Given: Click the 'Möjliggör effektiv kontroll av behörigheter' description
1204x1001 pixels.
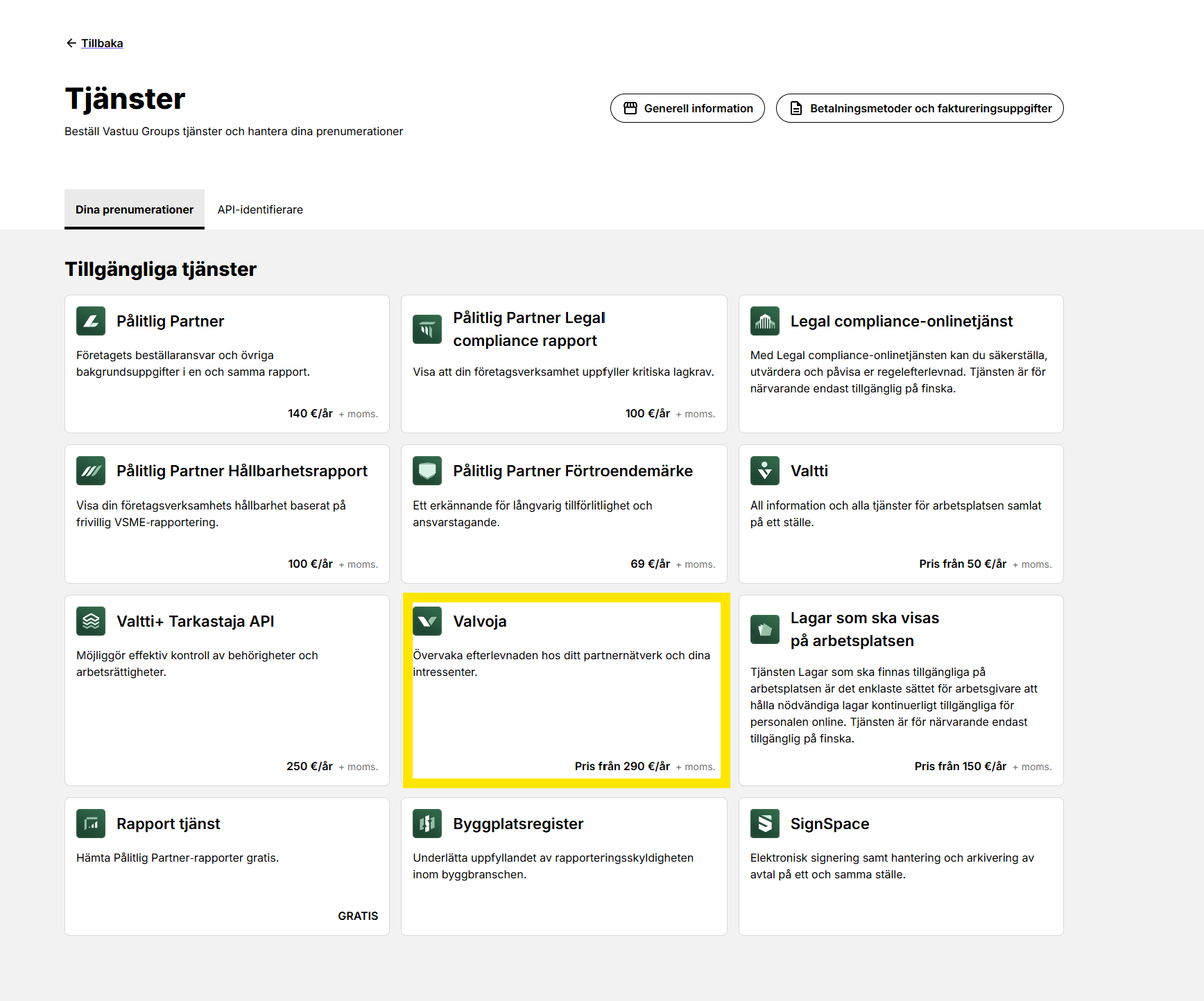Looking at the screenshot, I should pos(197,663).
